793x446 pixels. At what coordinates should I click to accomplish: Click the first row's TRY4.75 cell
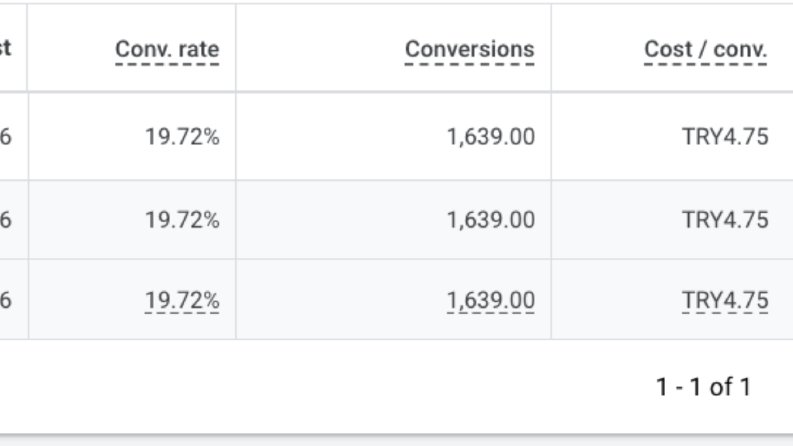[725, 137]
